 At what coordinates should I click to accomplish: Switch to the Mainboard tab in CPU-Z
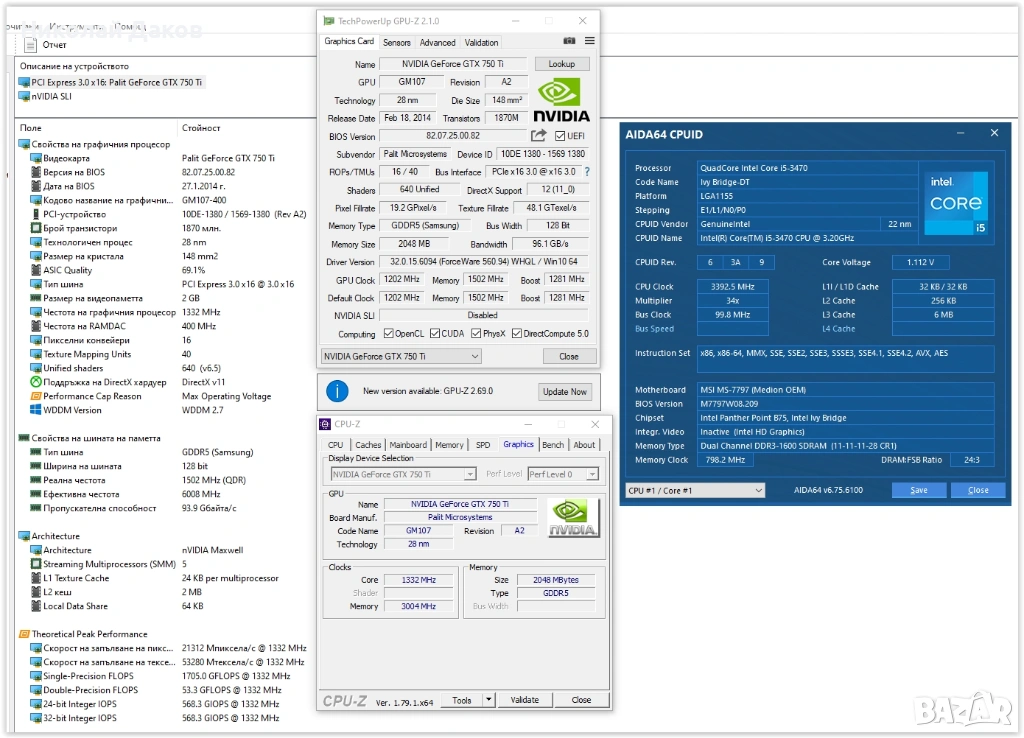[x=407, y=445]
